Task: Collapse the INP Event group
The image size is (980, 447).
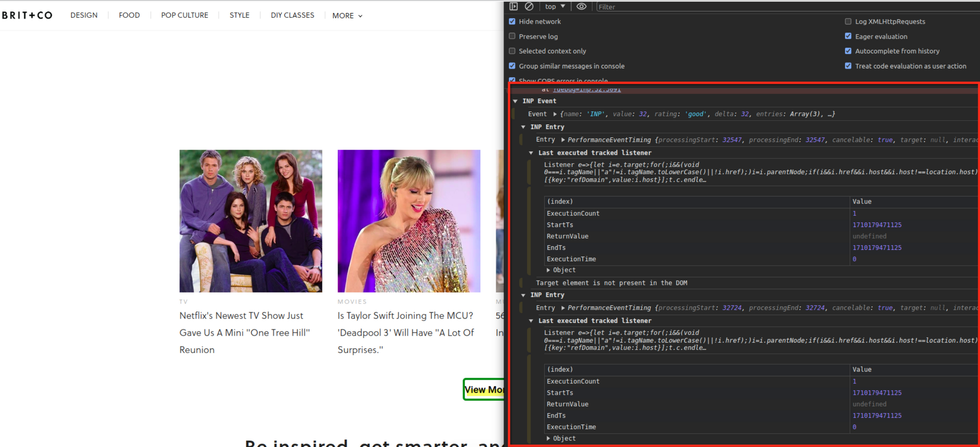Action: click(516, 101)
